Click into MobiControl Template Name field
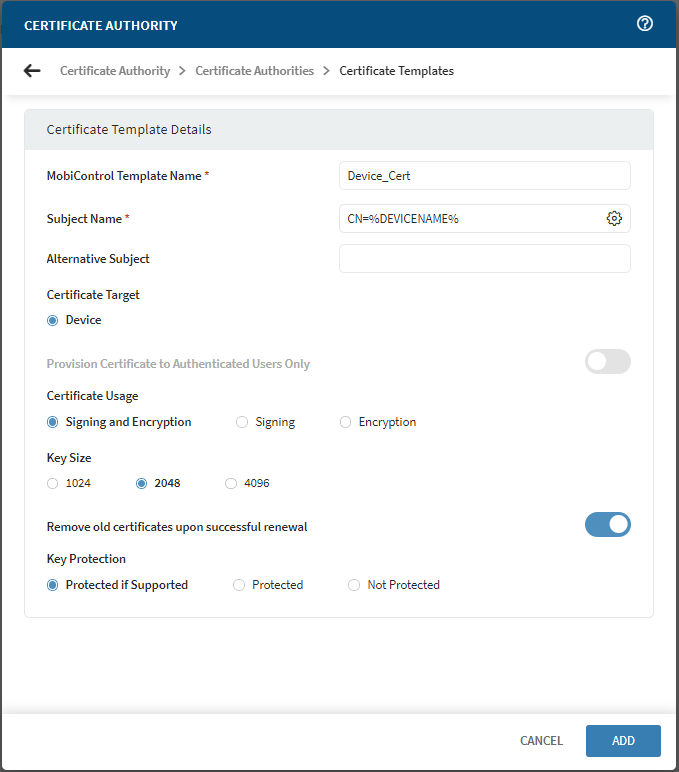This screenshot has width=679, height=772. 484,176
